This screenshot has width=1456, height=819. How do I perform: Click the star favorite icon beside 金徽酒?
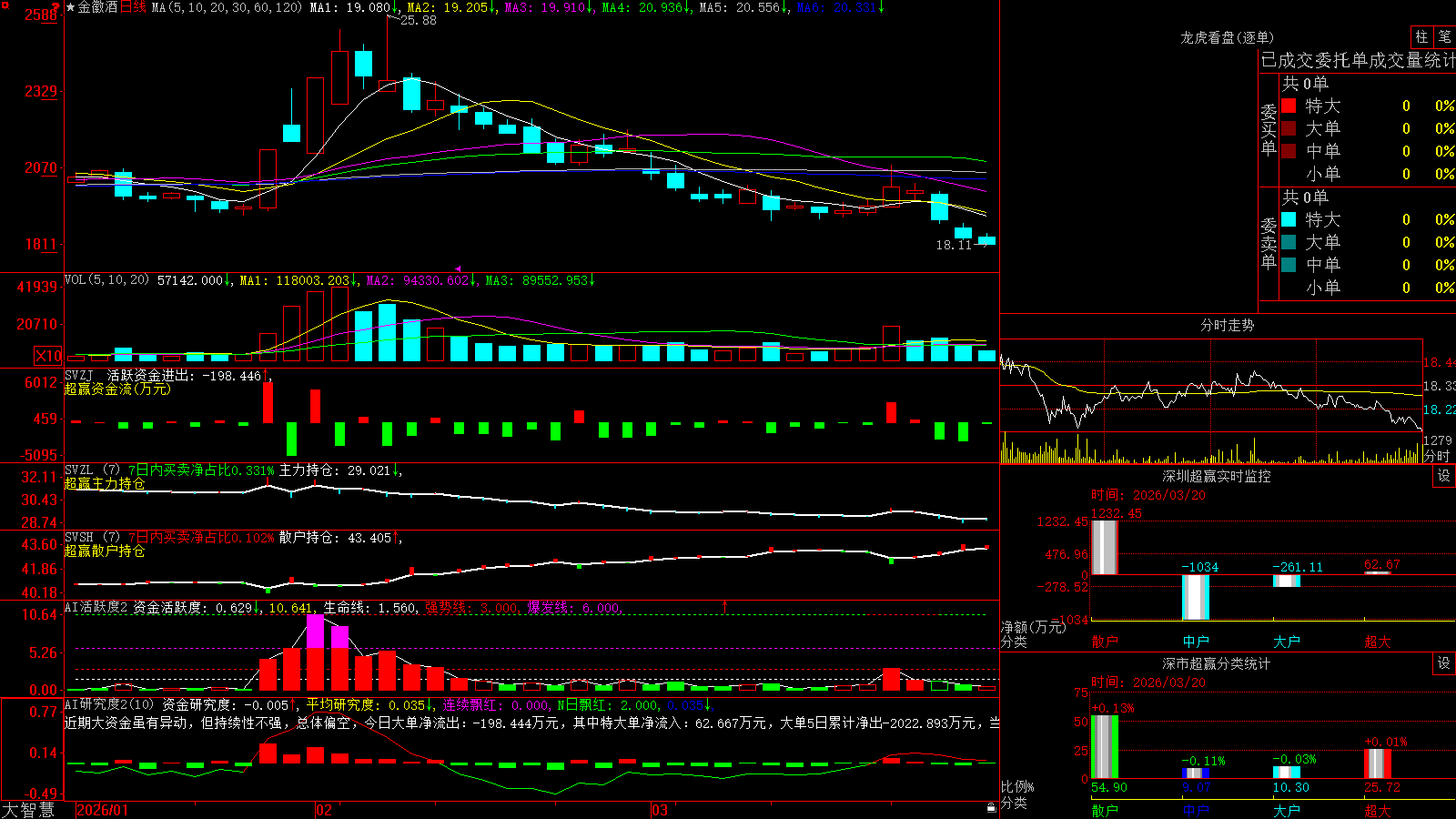click(70, 7)
